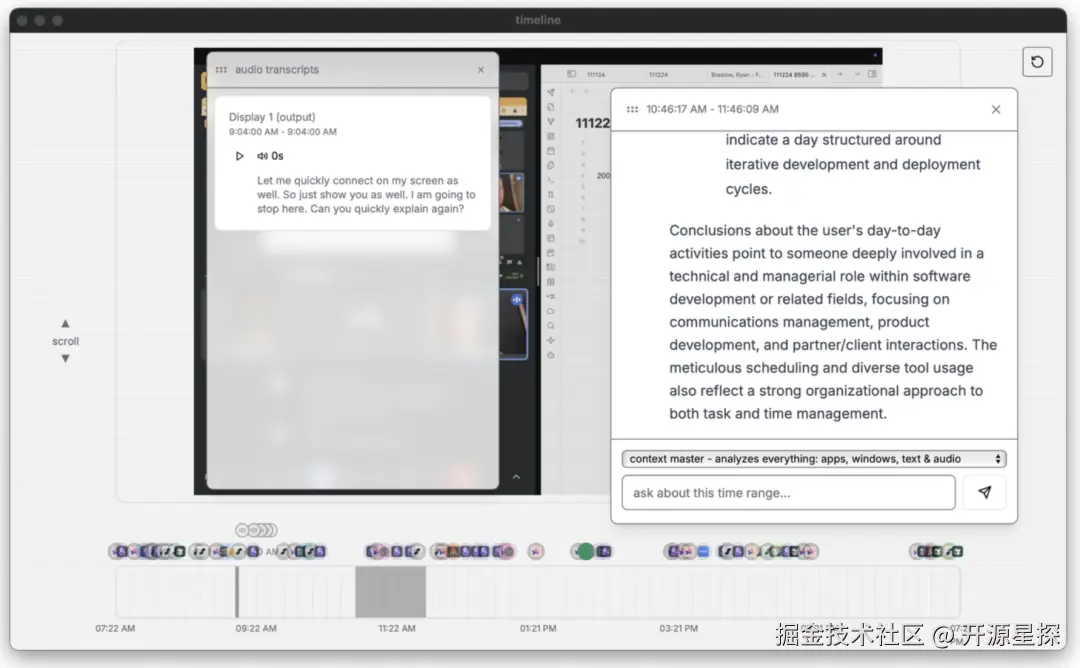Select the gray highlighted timeline range
Screen dimensions: 1080x668
click(x=391, y=592)
